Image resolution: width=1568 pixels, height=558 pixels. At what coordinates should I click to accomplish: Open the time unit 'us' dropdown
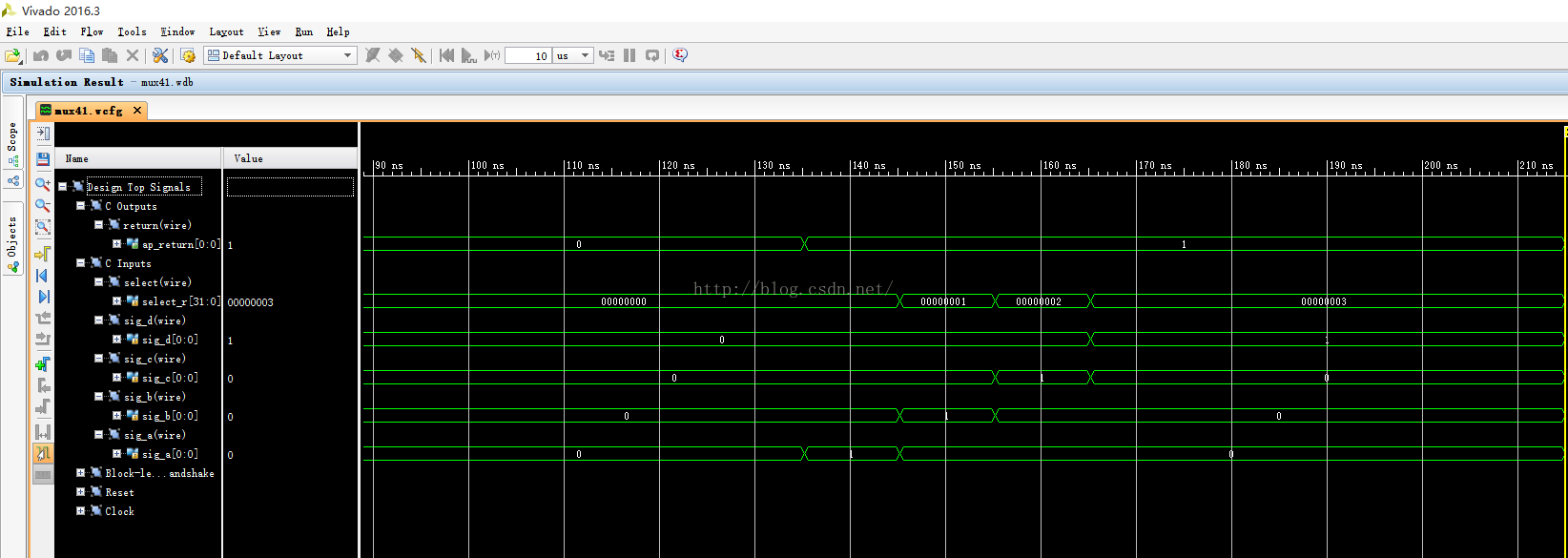(x=573, y=55)
